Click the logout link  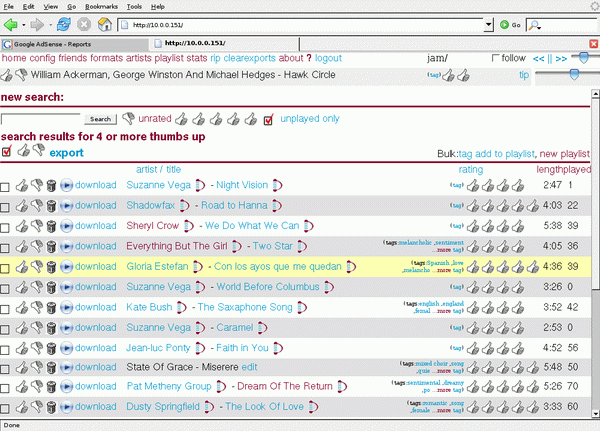tap(328, 58)
